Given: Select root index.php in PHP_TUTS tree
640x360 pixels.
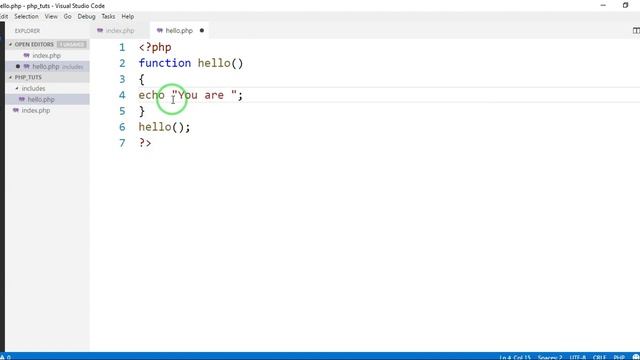Looking at the screenshot, I should pyautogui.click(x=47, y=111).
